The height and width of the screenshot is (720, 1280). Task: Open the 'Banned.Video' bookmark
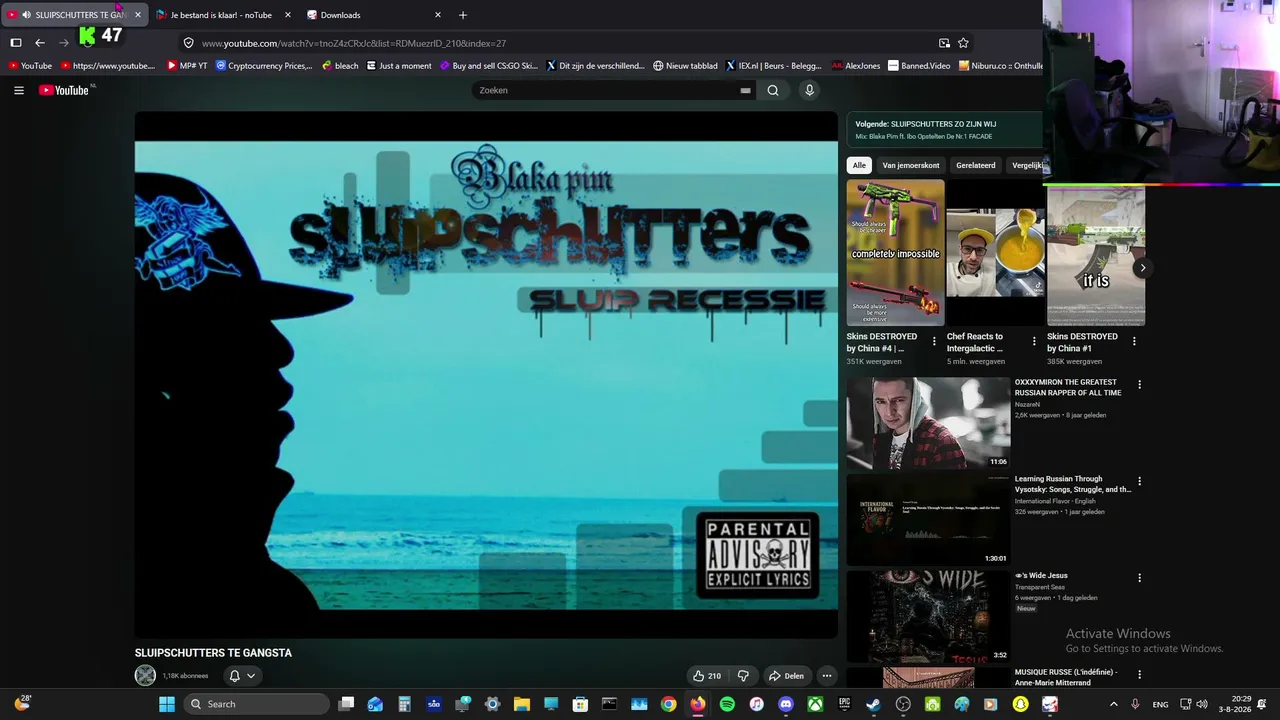pyautogui.click(x=919, y=66)
